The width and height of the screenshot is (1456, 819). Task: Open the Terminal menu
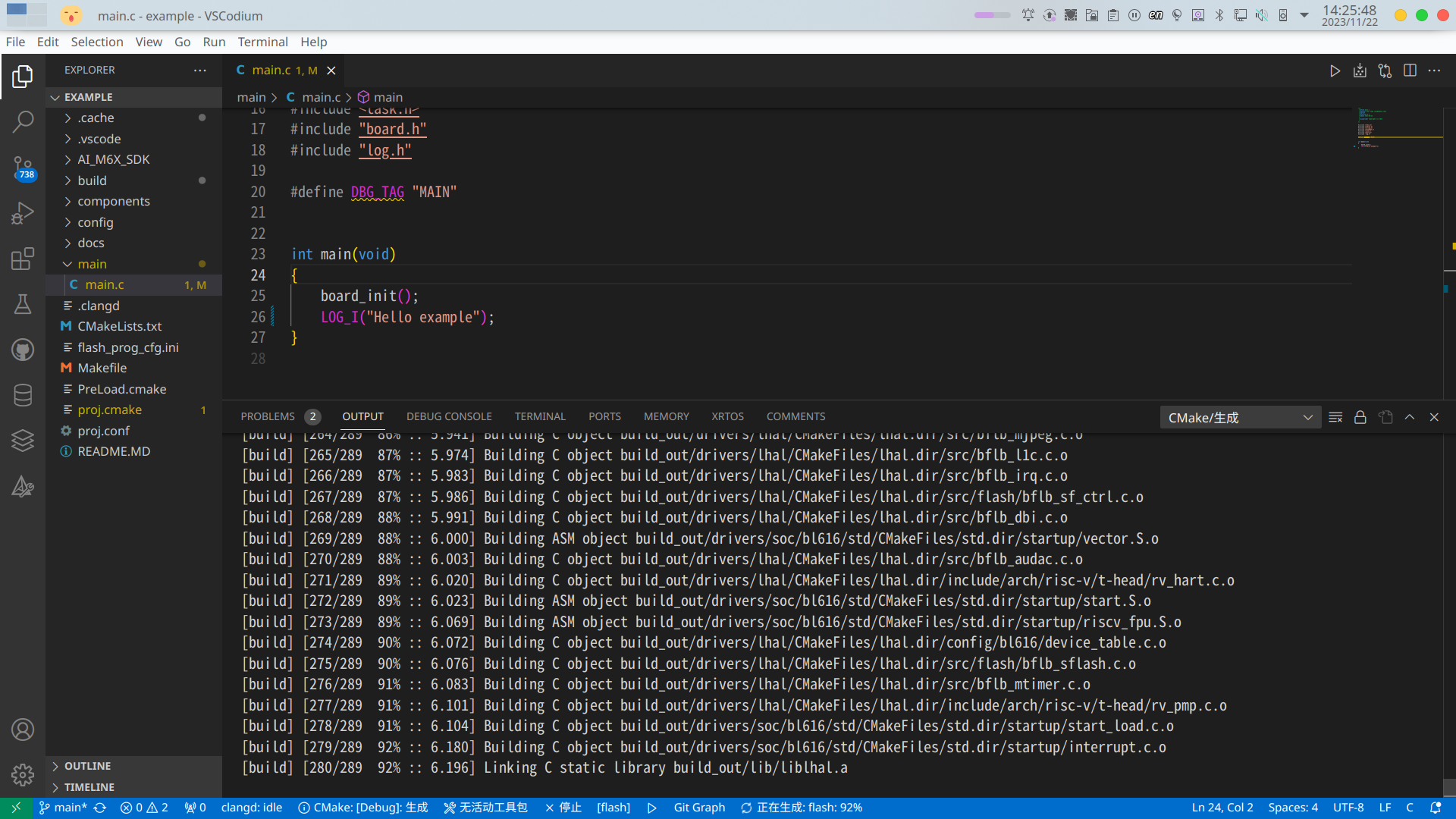point(262,42)
